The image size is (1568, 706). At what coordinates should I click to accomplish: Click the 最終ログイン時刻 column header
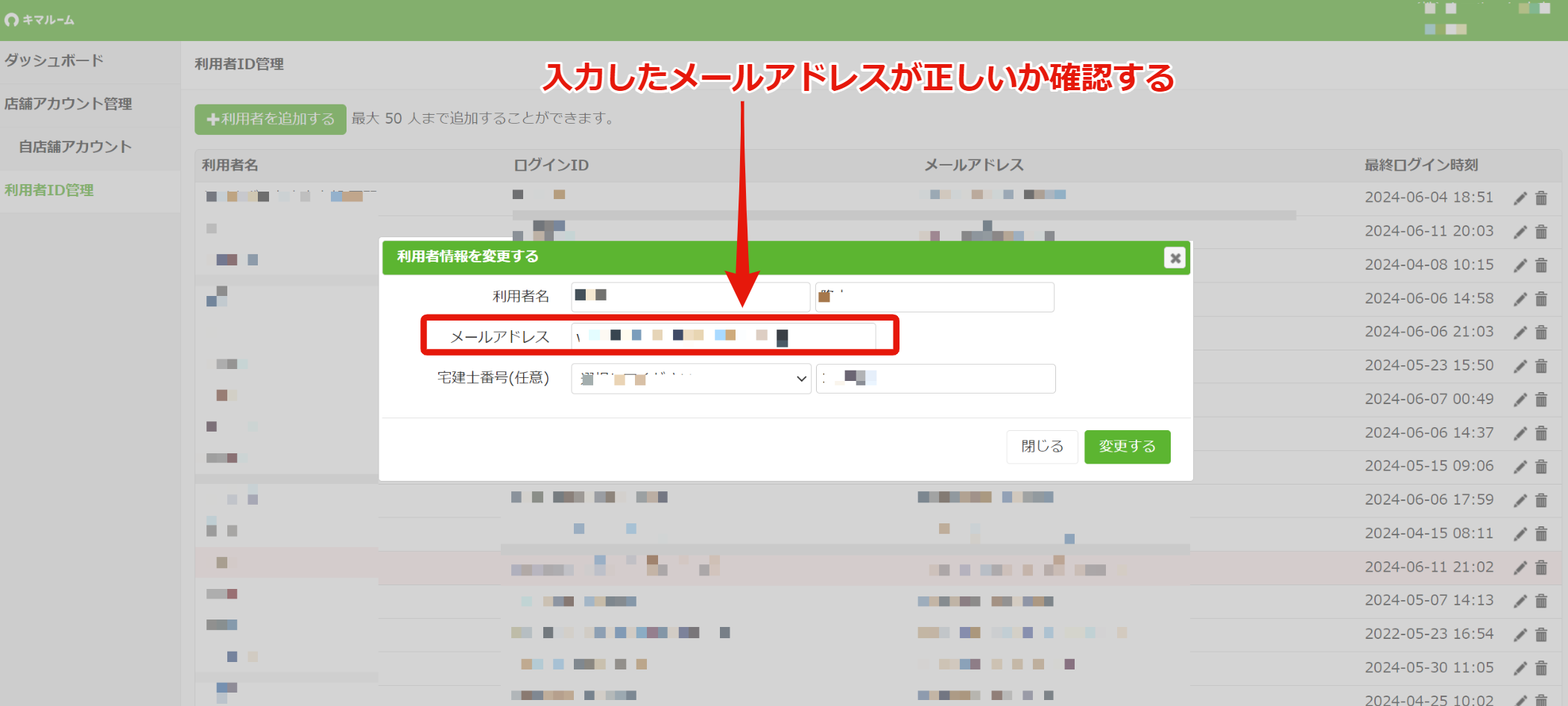(1420, 165)
